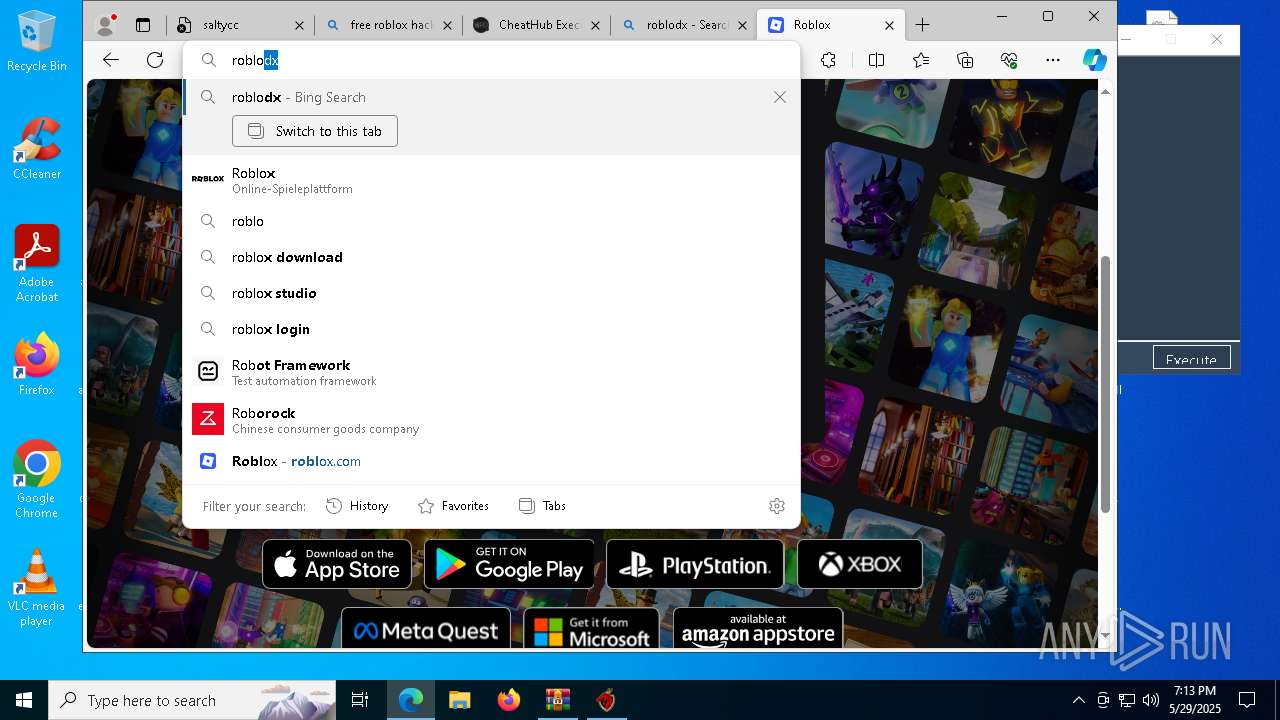
Task: Open the tab actions menu icon
Action: 143,25
